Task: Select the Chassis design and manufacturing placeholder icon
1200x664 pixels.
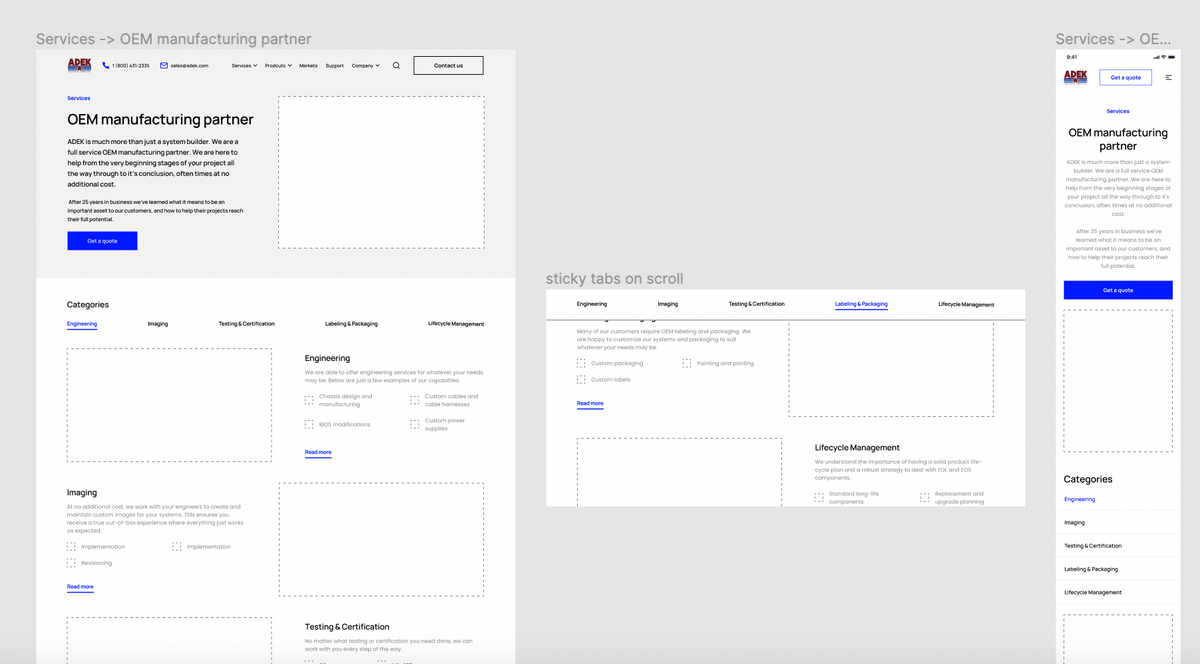Action: (309, 400)
